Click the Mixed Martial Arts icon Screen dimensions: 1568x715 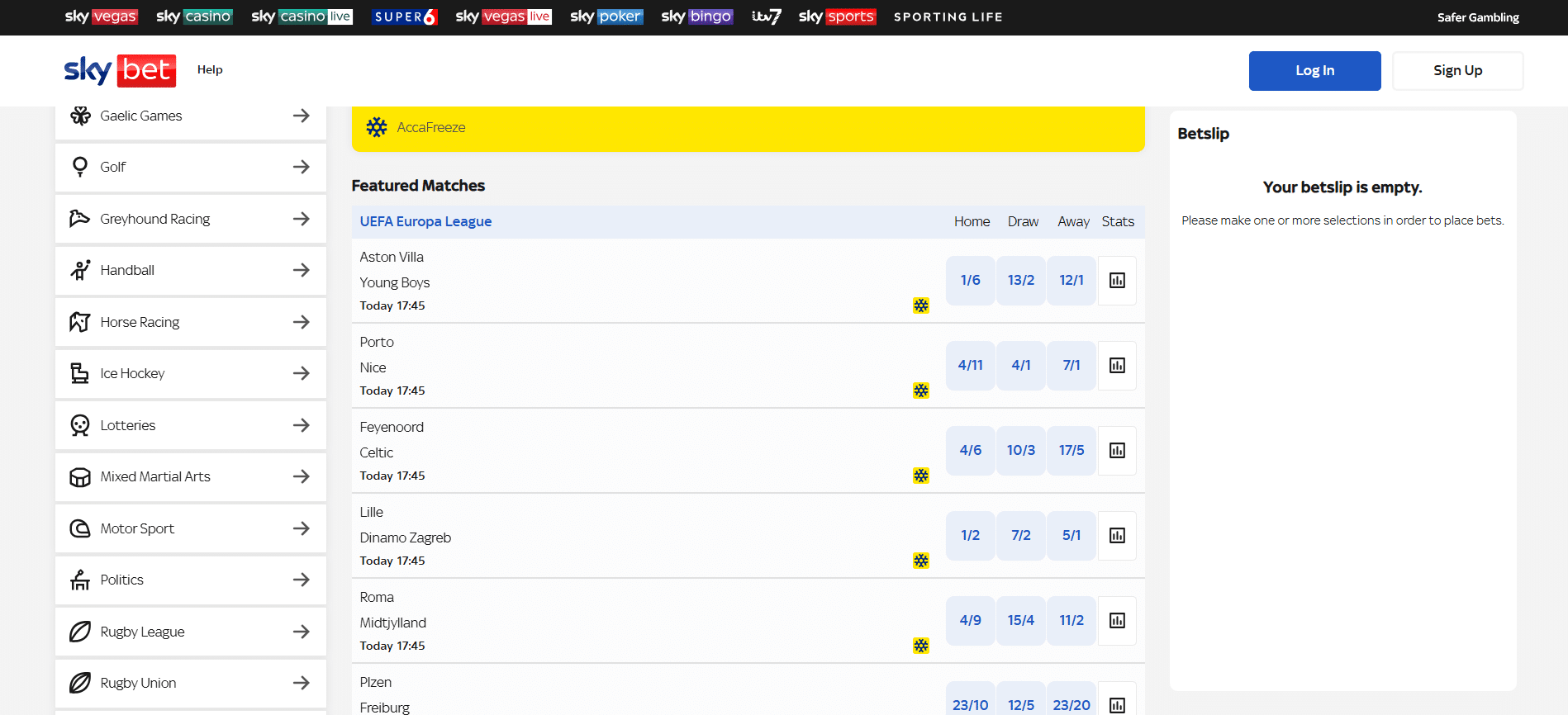(x=80, y=476)
